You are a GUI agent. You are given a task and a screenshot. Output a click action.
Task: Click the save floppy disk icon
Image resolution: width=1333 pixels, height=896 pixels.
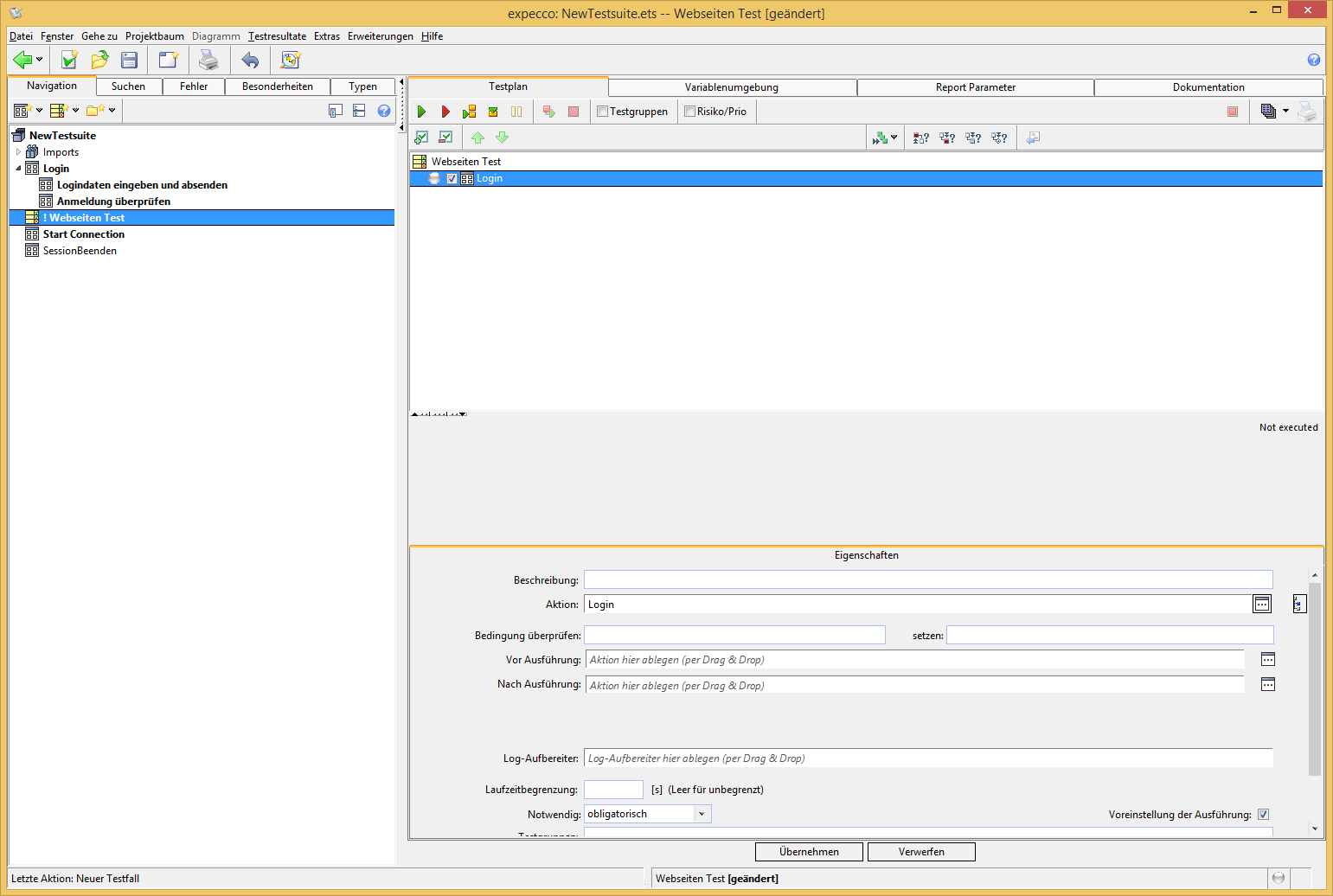(130, 60)
